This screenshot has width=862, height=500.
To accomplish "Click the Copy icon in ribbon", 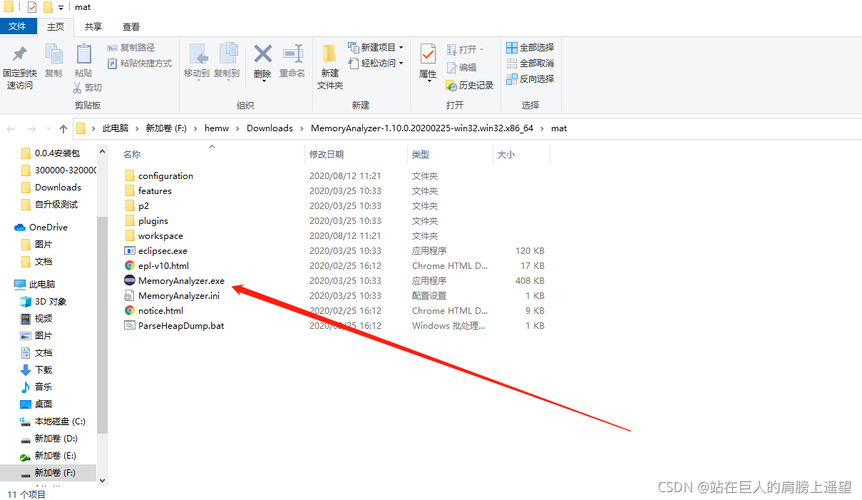I will (53, 54).
